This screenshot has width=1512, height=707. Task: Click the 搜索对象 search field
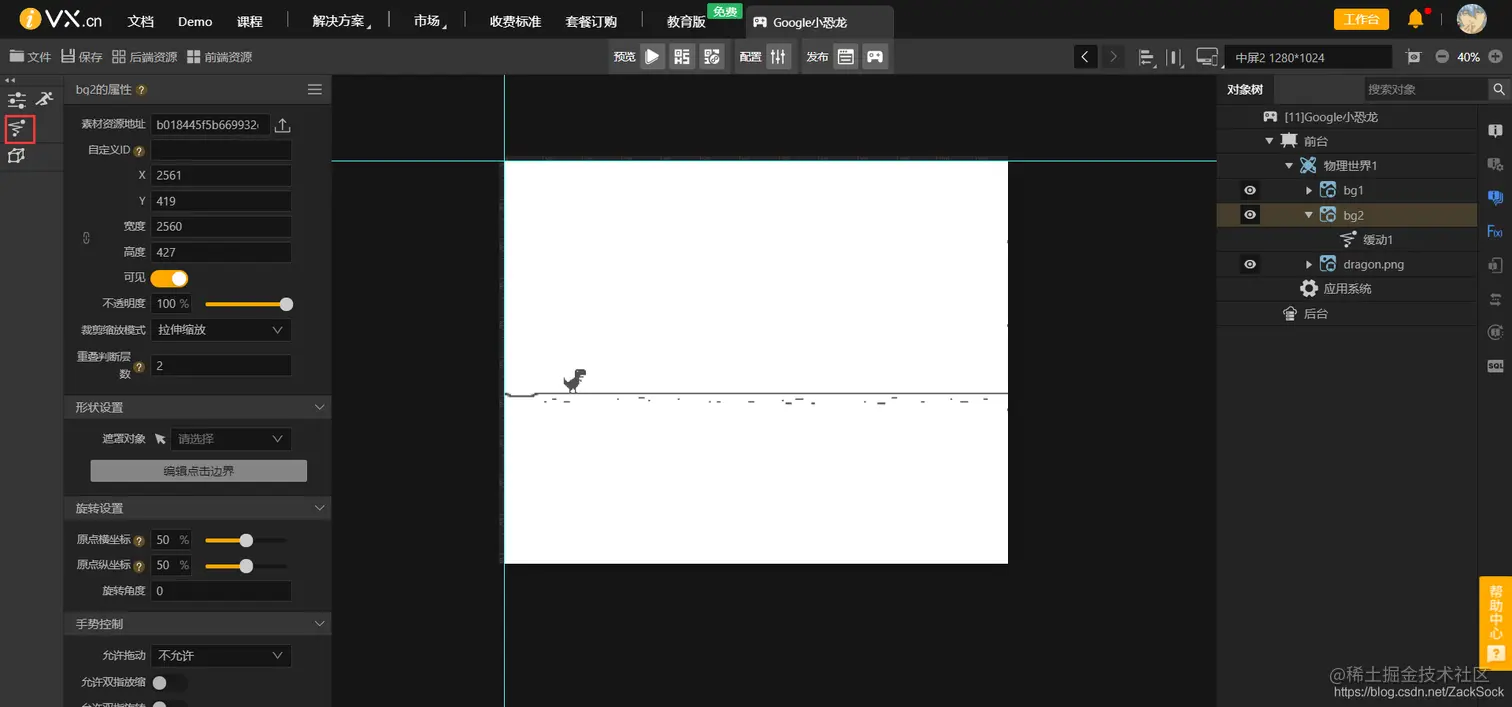1424,89
